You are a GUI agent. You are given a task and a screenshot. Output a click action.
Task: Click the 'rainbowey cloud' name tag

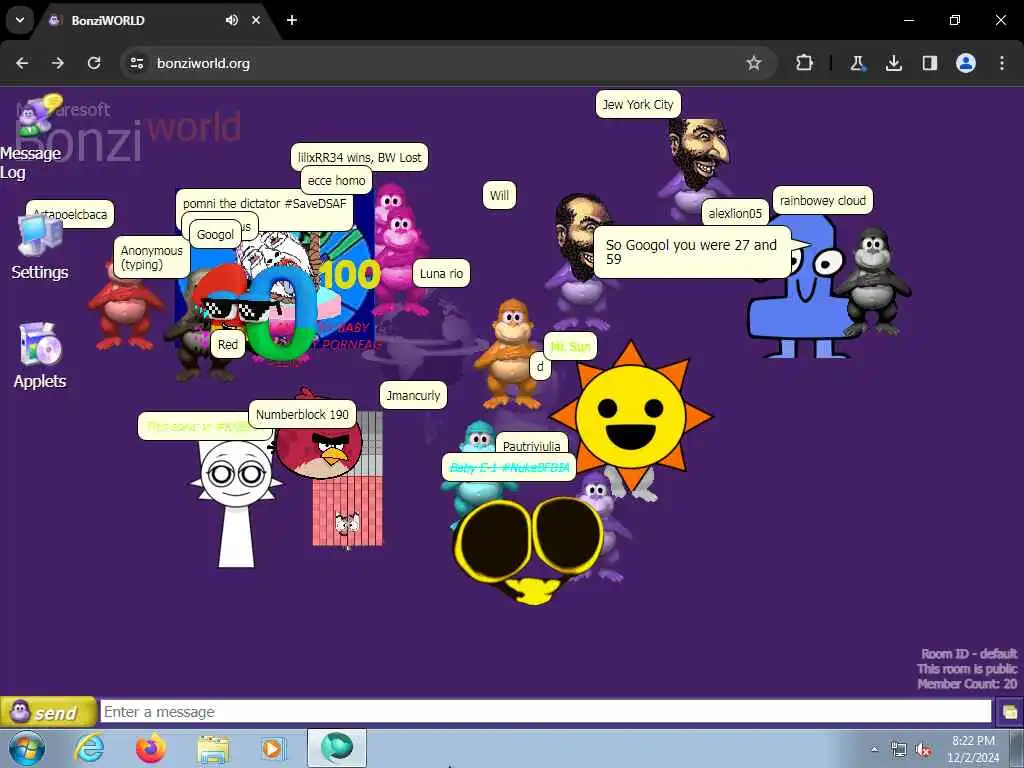click(x=823, y=200)
